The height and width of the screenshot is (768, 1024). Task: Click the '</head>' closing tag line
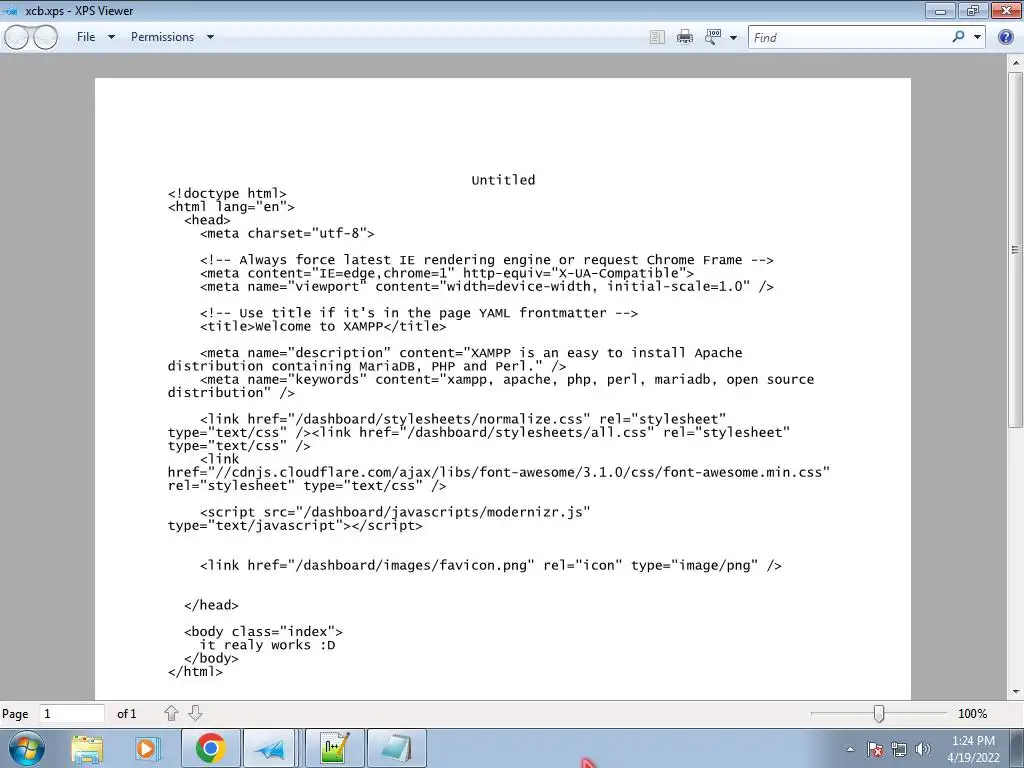coord(211,605)
